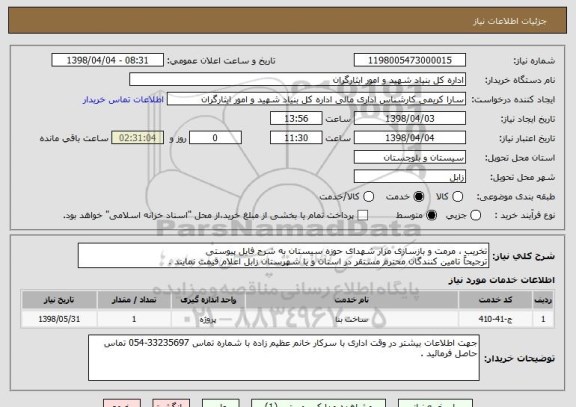Click service name cell ساخت بنا
The height and width of the screenshot is (407, 576).
tap(352, 319)
